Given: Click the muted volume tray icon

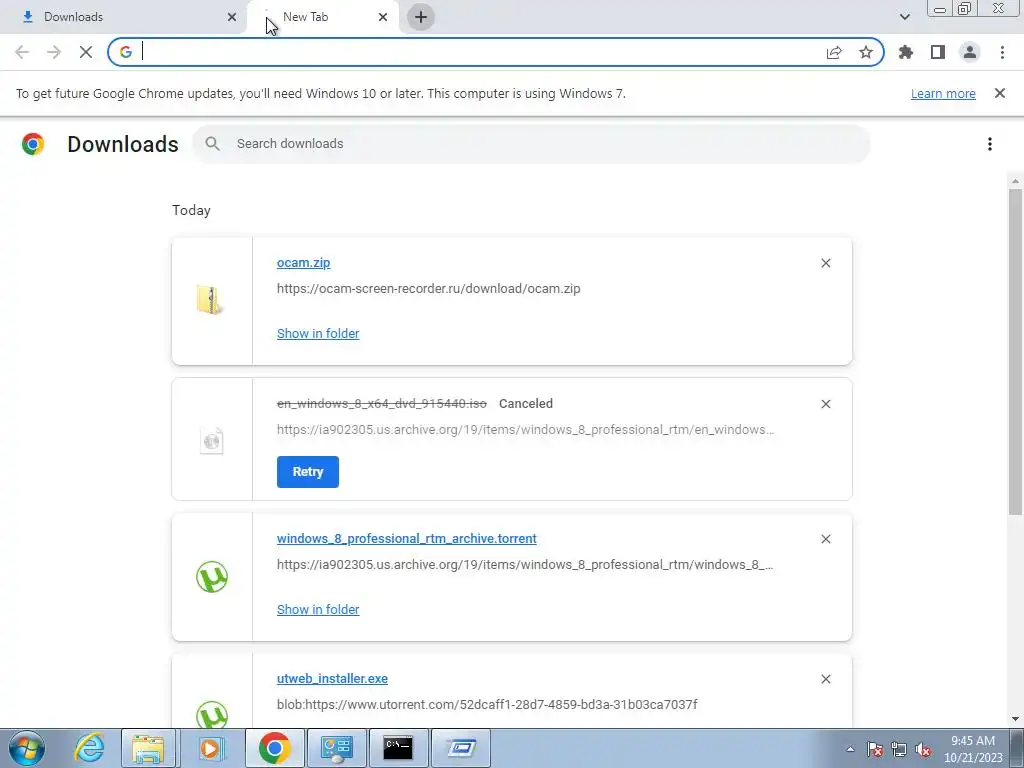Looking at the screenshot, I should [923, 749].
